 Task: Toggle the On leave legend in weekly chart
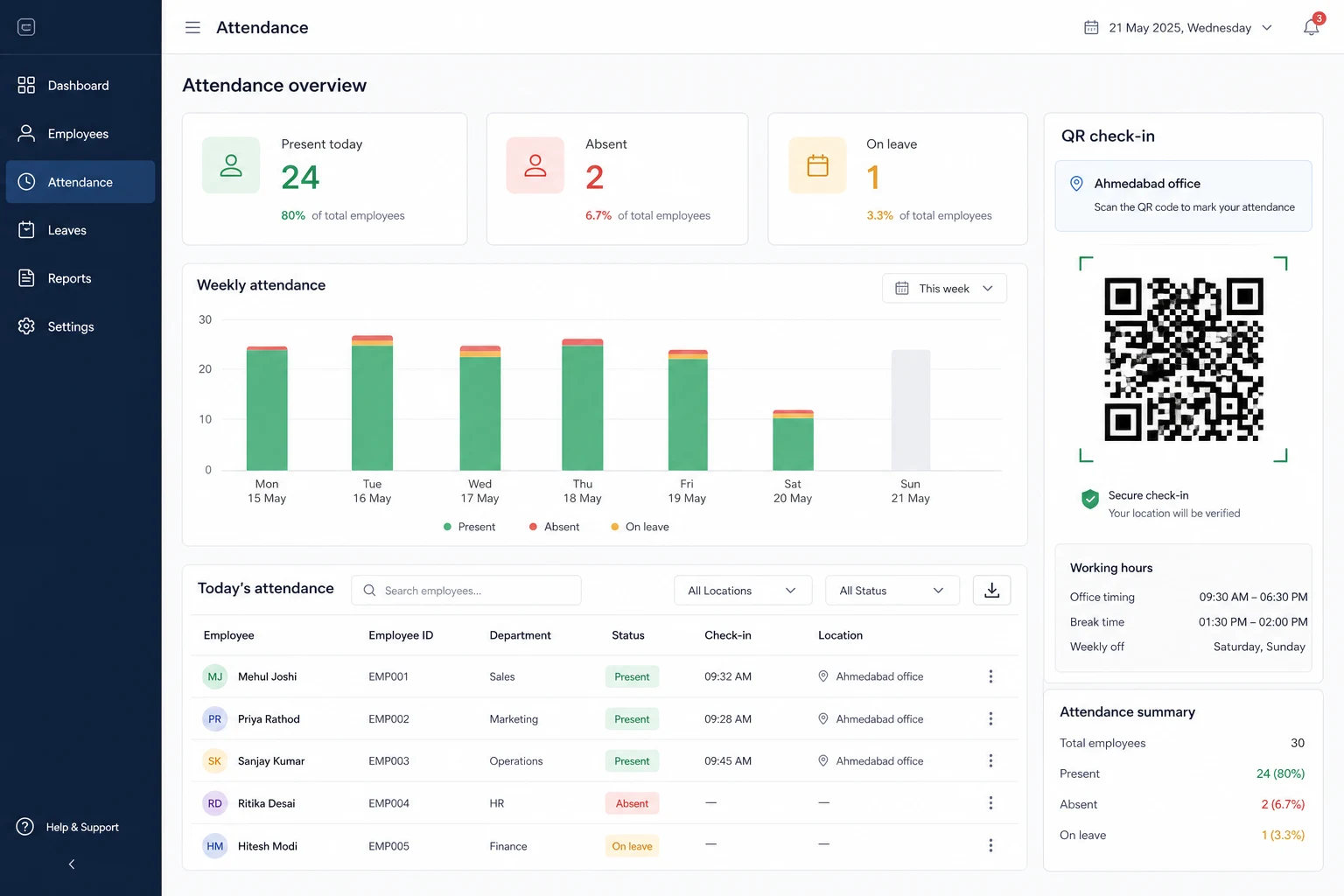click(640, 527)
